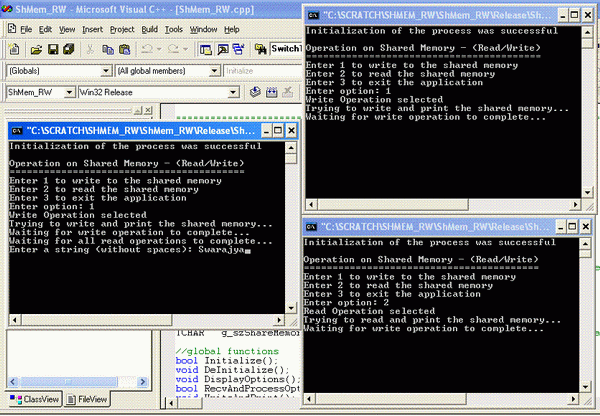The image size is (600, 416).
Task: Click scroll-left arrow in Swarajya console
Action: 15,320
